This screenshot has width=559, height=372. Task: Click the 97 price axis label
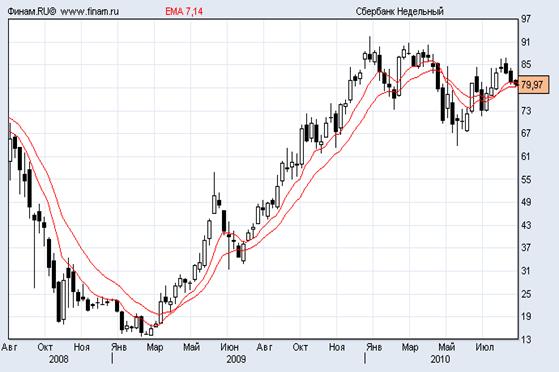click(x=525, y=19)
